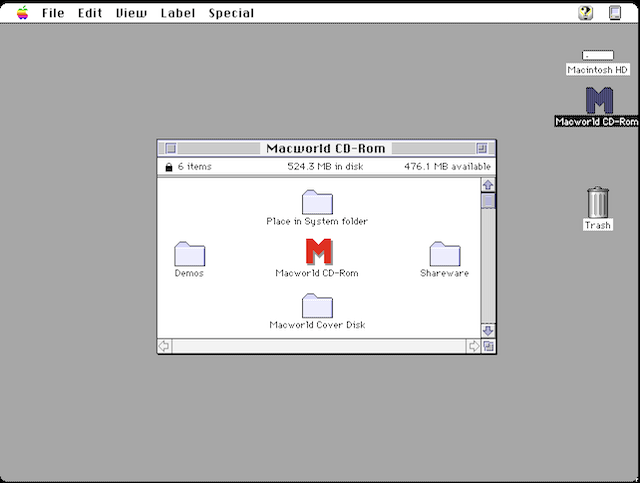Viewport: 640px width, 483px height.
Task: Expand the View menu
Action: point(130,13)
